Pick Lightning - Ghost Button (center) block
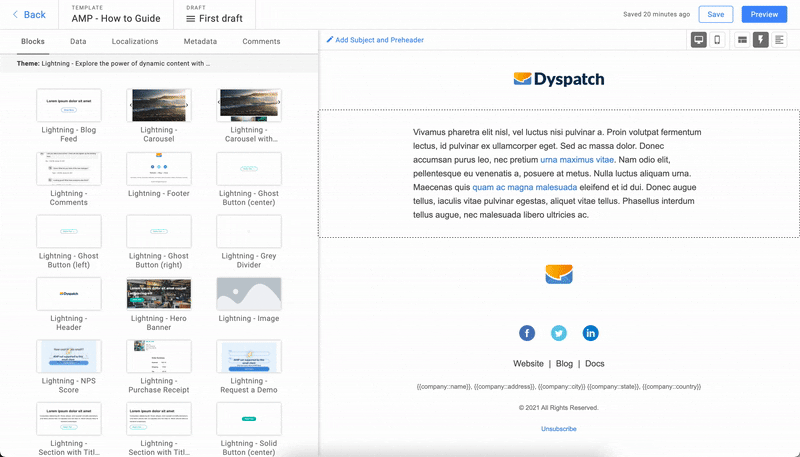 [x=249, y=179]
